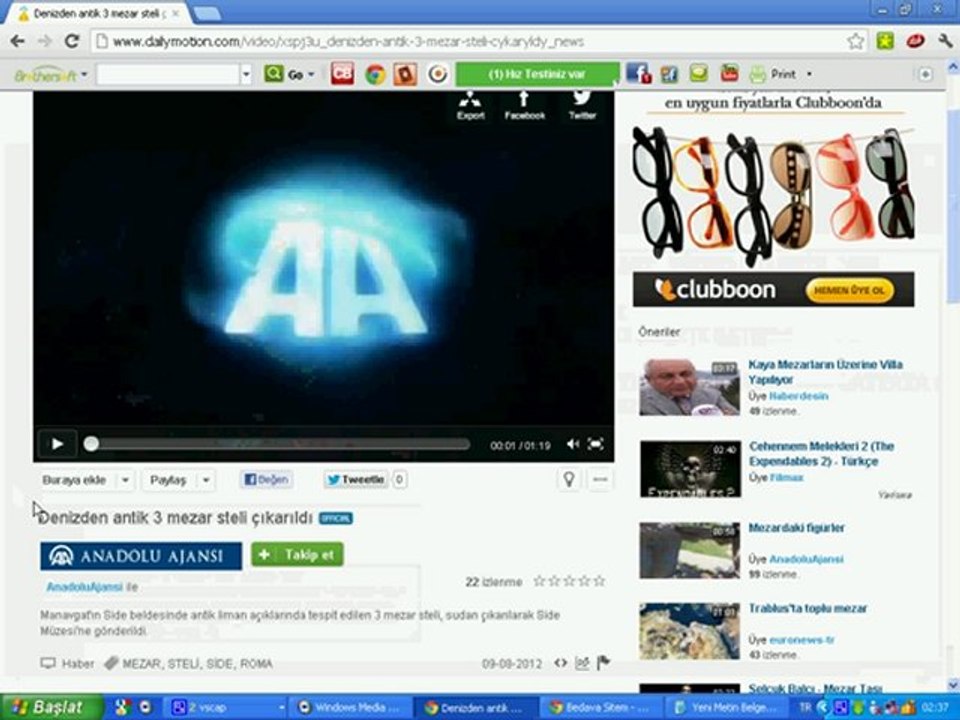Click the Export icon on the video
Image resolution: width=960 pixels, height=720 pixels.
point(470,106)
